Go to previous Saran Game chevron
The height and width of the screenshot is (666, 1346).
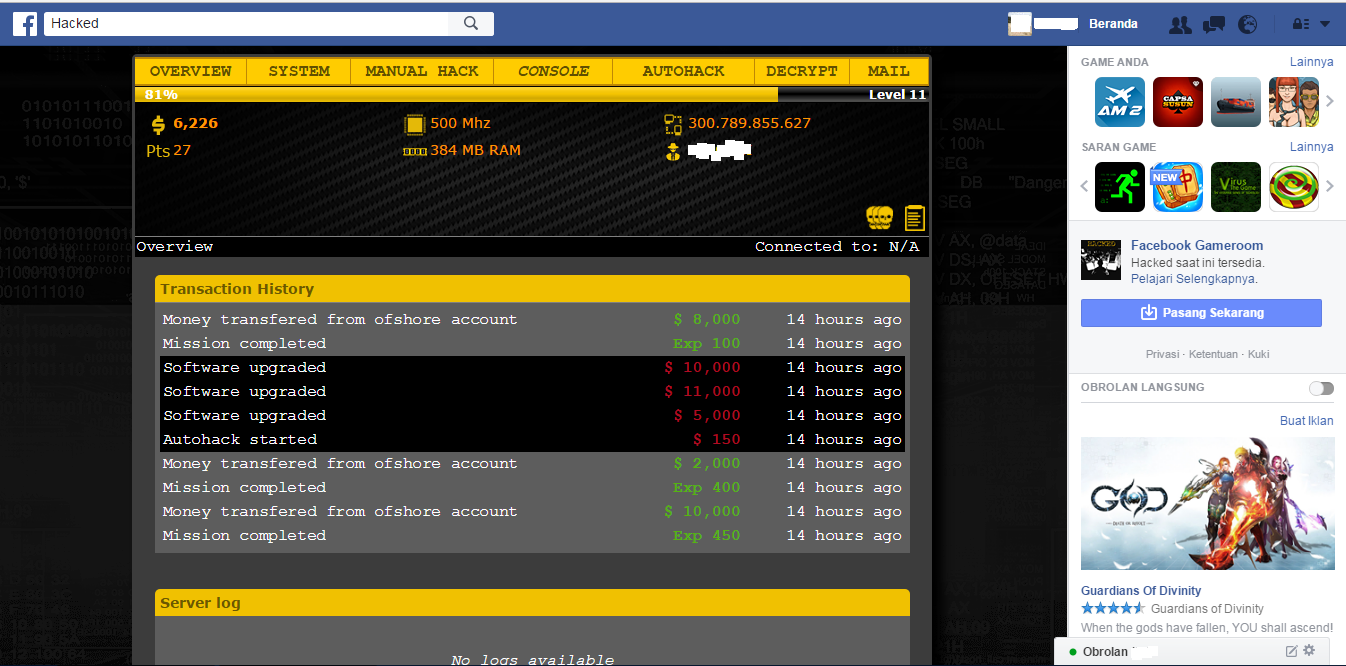(1085, 186)
